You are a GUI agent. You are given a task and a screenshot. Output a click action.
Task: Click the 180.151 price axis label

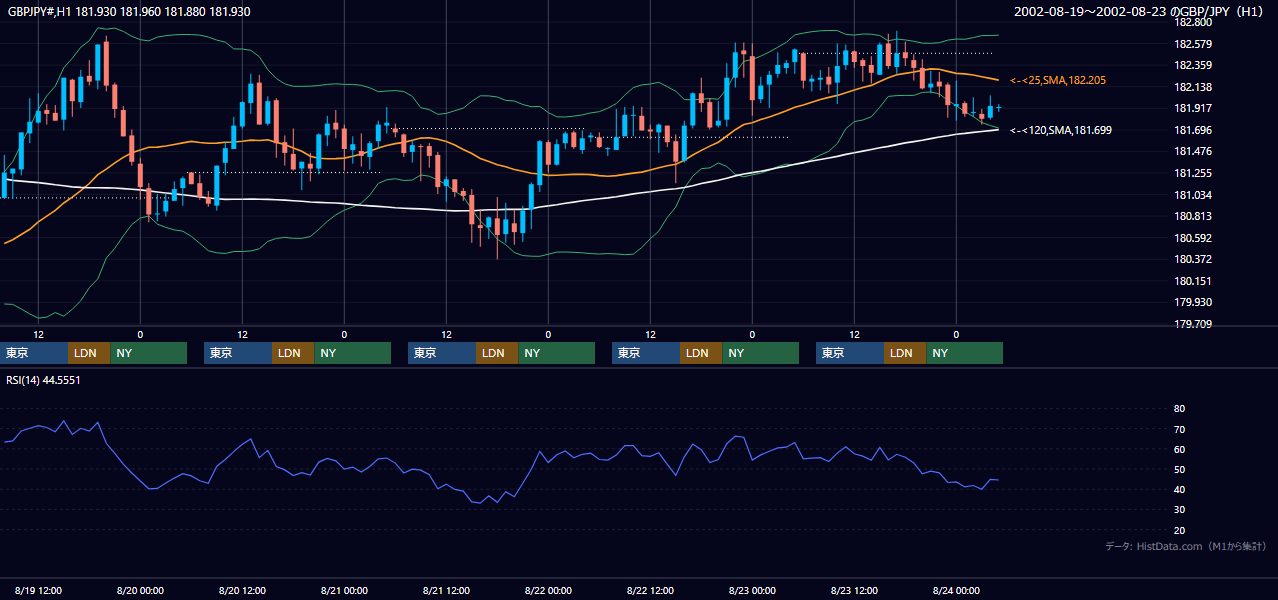coord(1193,281)
